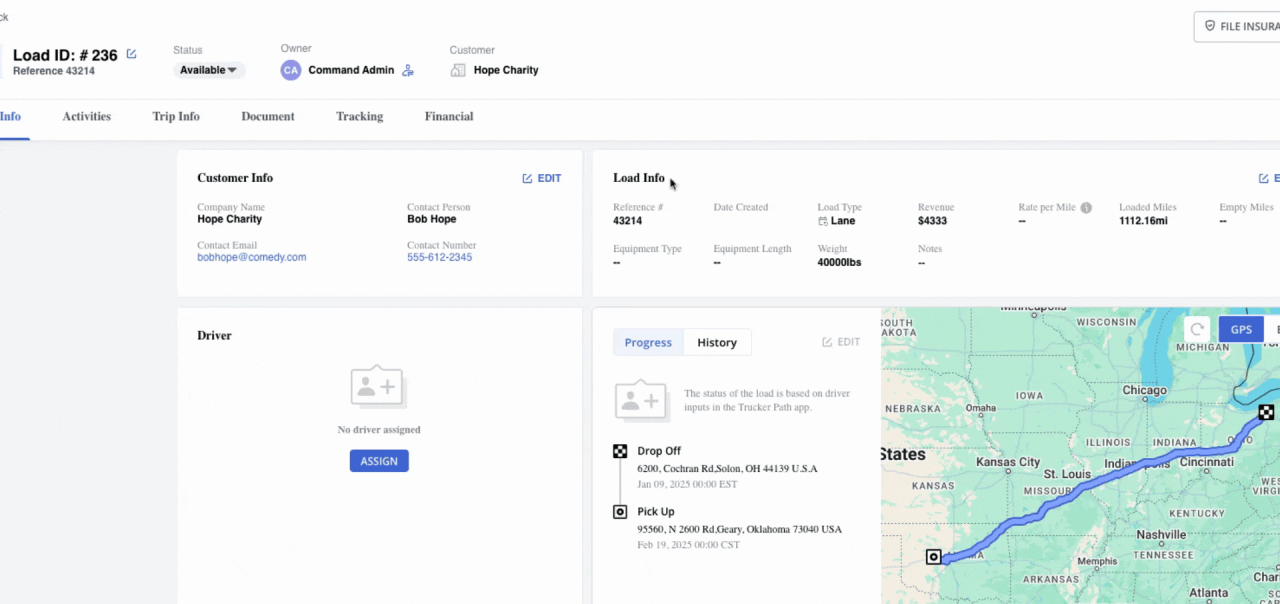The width and height of the screenshot is (1280, 604).
Task: Click the building icon beside Hope Charity
Action: click(458, 70)
